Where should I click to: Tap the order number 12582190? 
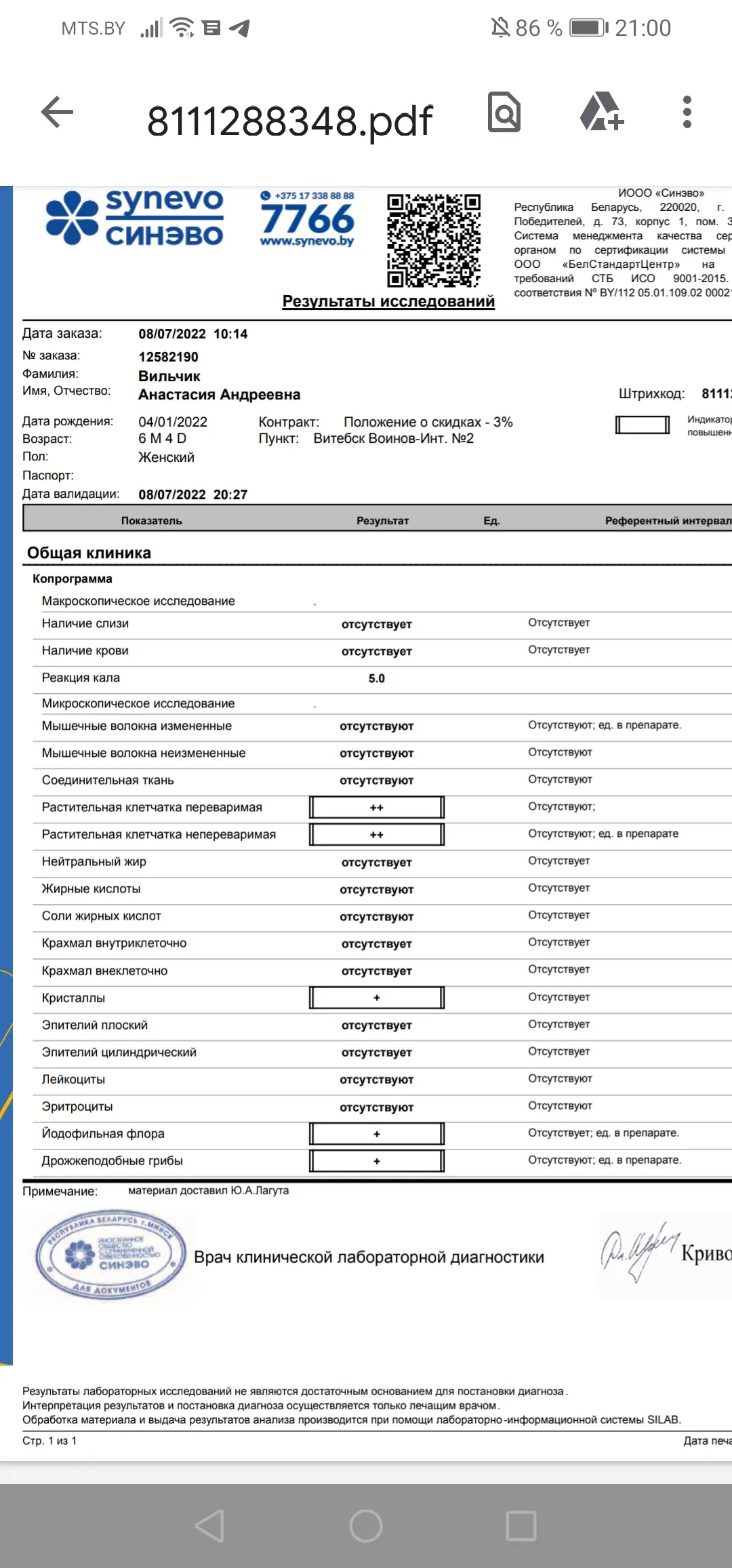[x=168, y=357]
